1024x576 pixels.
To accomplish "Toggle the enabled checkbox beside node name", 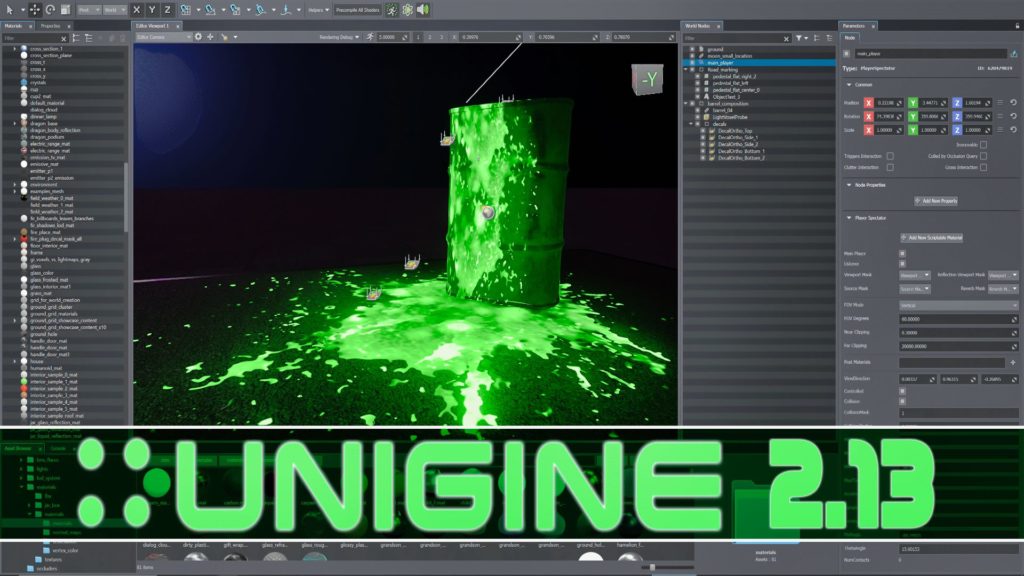I will 846,54.
